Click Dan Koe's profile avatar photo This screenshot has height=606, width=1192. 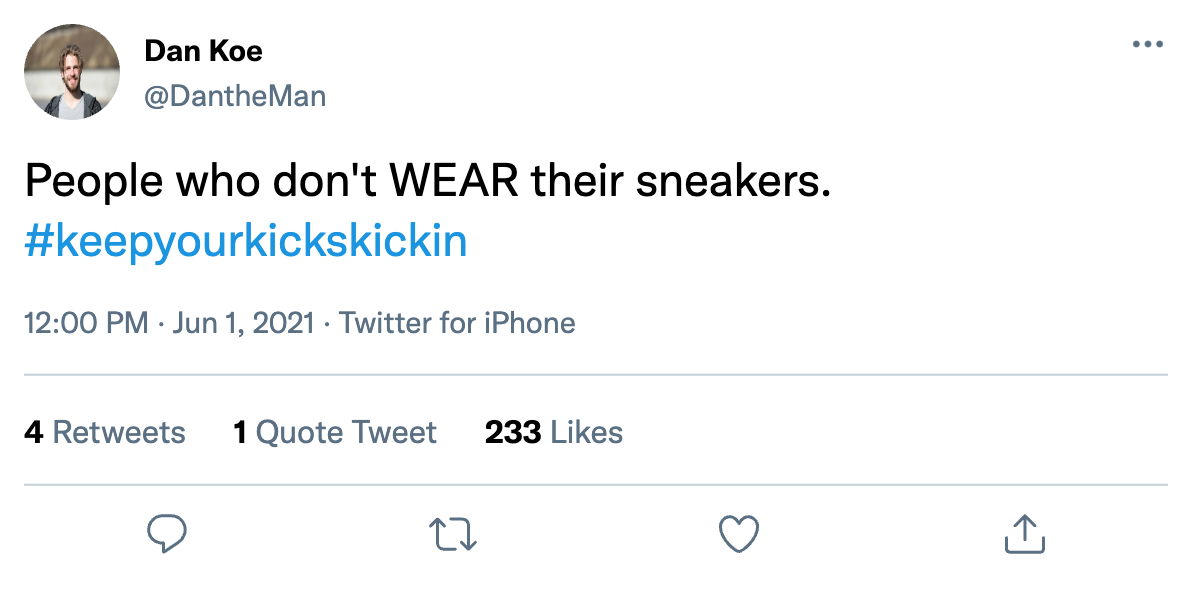click(x=72, y=72)
